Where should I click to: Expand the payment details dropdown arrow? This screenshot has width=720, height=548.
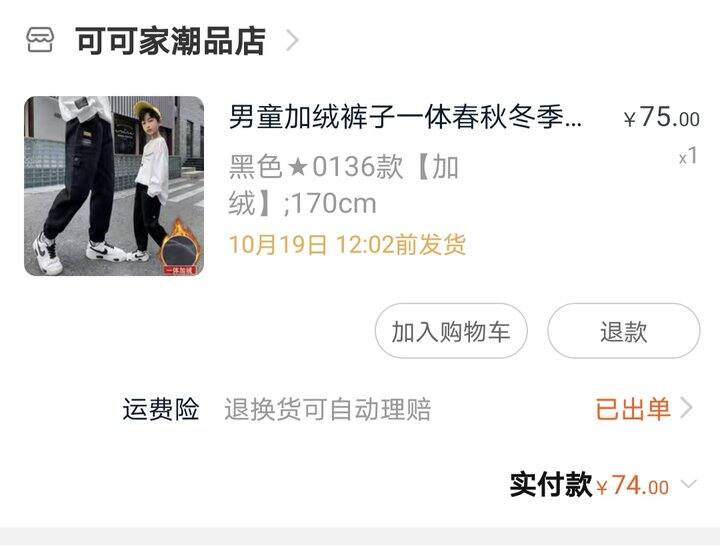coord(689,484)
